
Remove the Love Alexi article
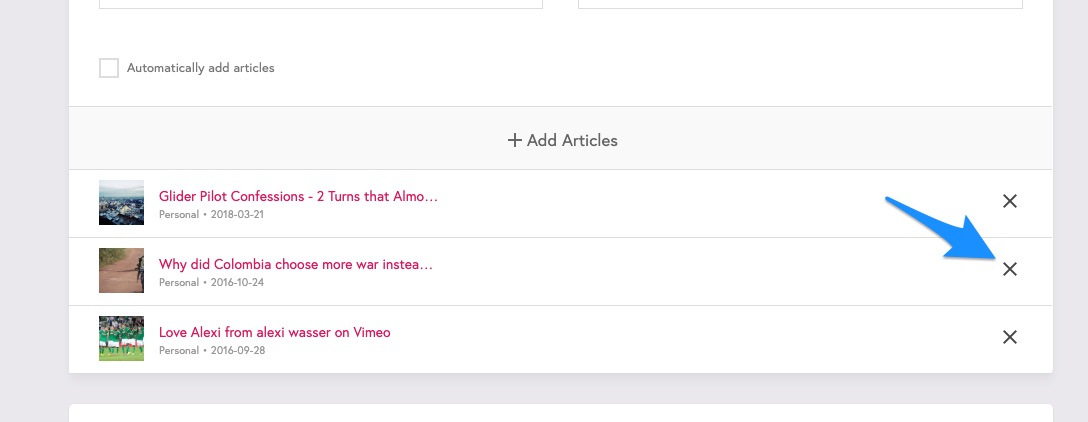[1010, 337]
